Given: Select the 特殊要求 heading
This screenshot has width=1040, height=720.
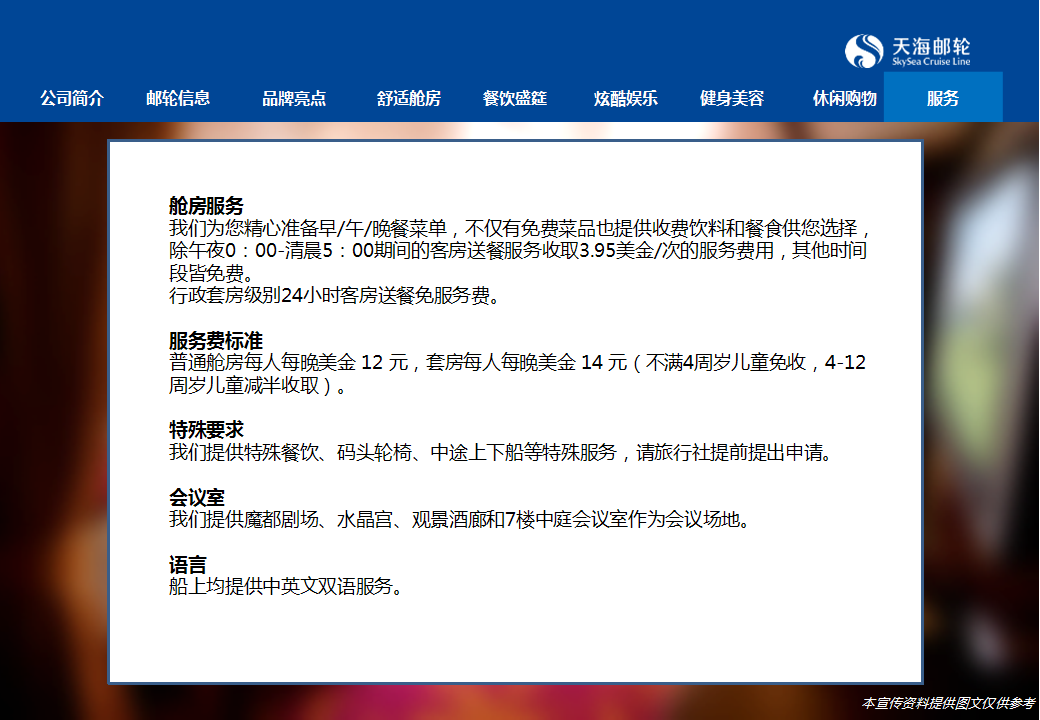Looking at the screenshot, I should coord(206,430).
